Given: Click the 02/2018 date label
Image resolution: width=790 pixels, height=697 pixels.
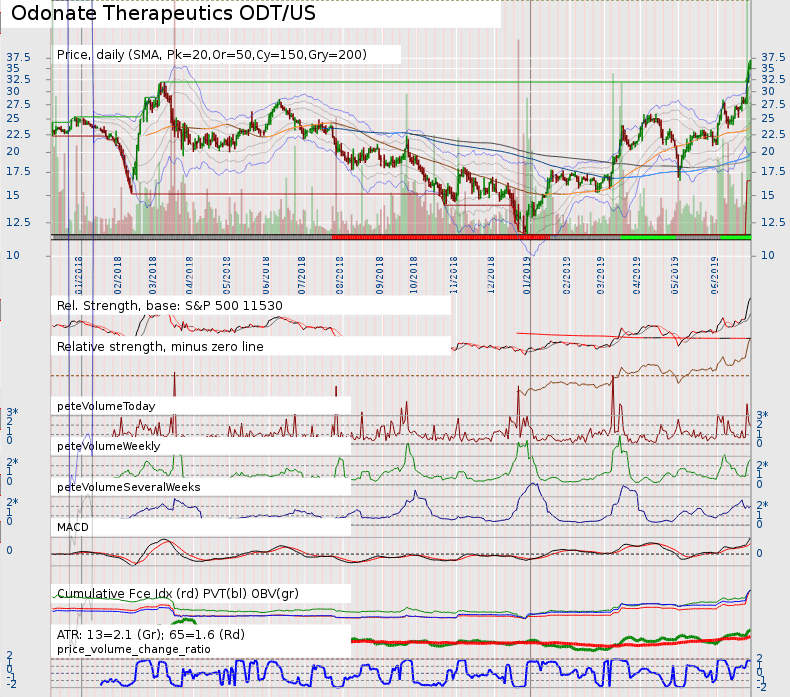Looking at the screenshot, I should click(x=117, y=276).
